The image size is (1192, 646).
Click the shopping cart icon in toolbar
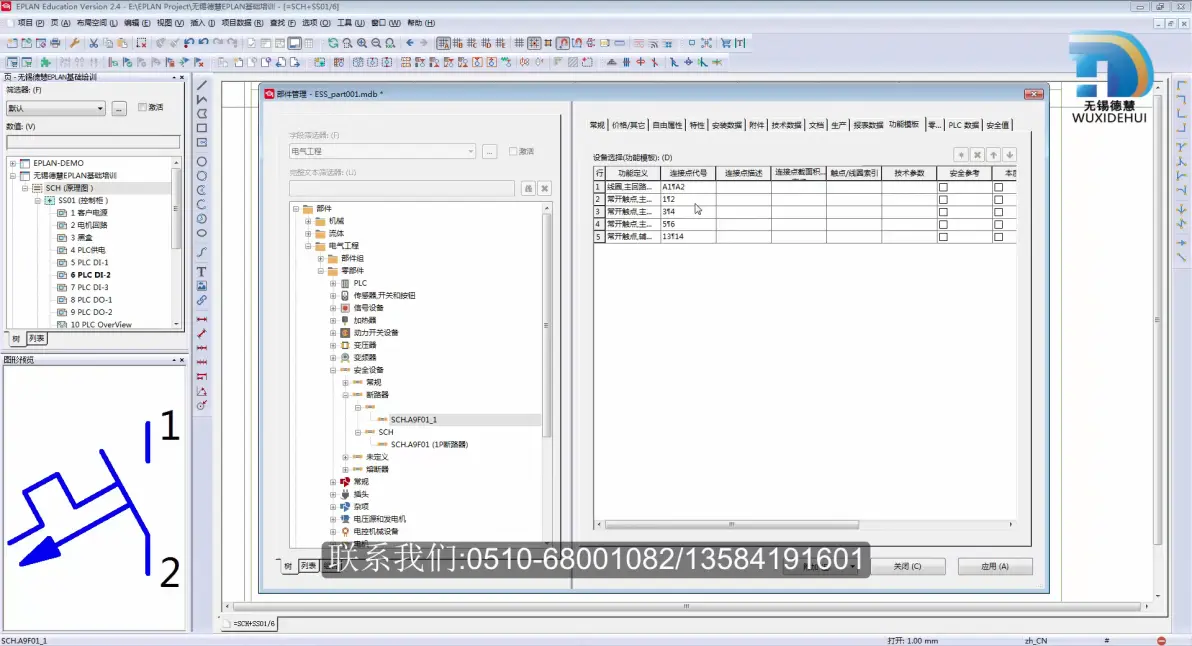point(725,43)
